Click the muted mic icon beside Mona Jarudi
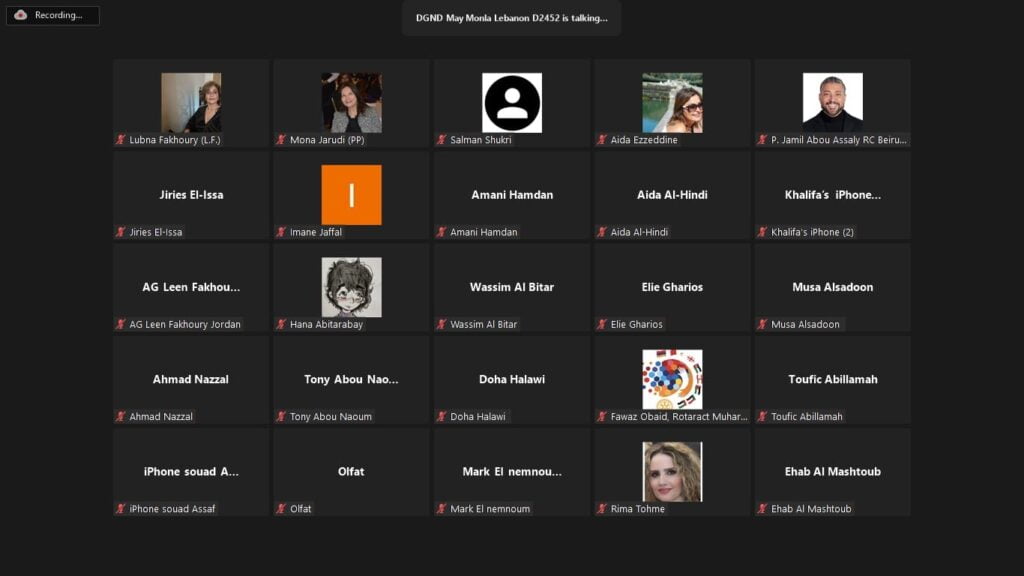Image resolution: width=1024 pixels, height=576 pixels. click(281, 140)
